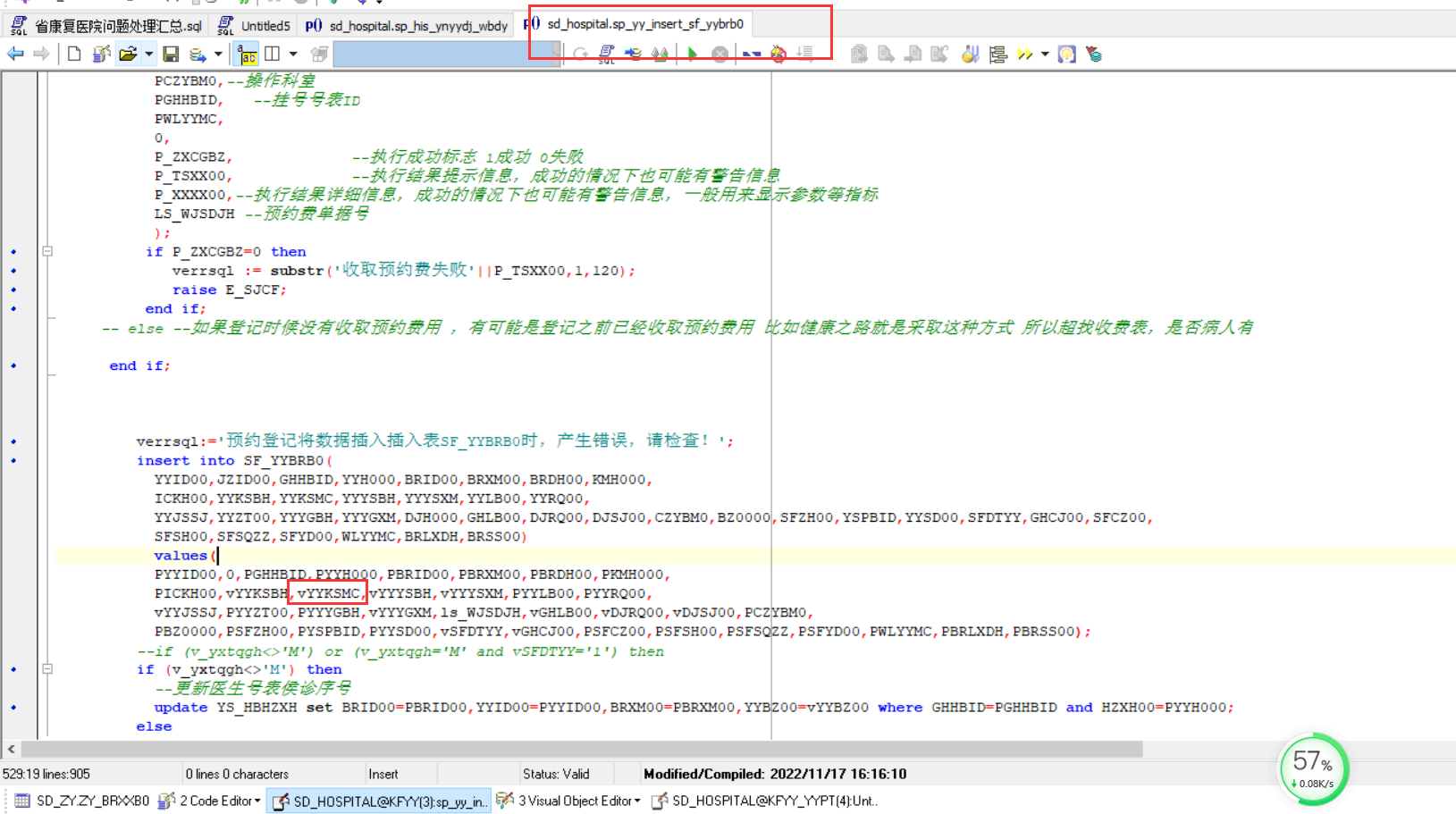
Task: Open the '2 Code Editor' window dropdown
Action: pos(209,801)
